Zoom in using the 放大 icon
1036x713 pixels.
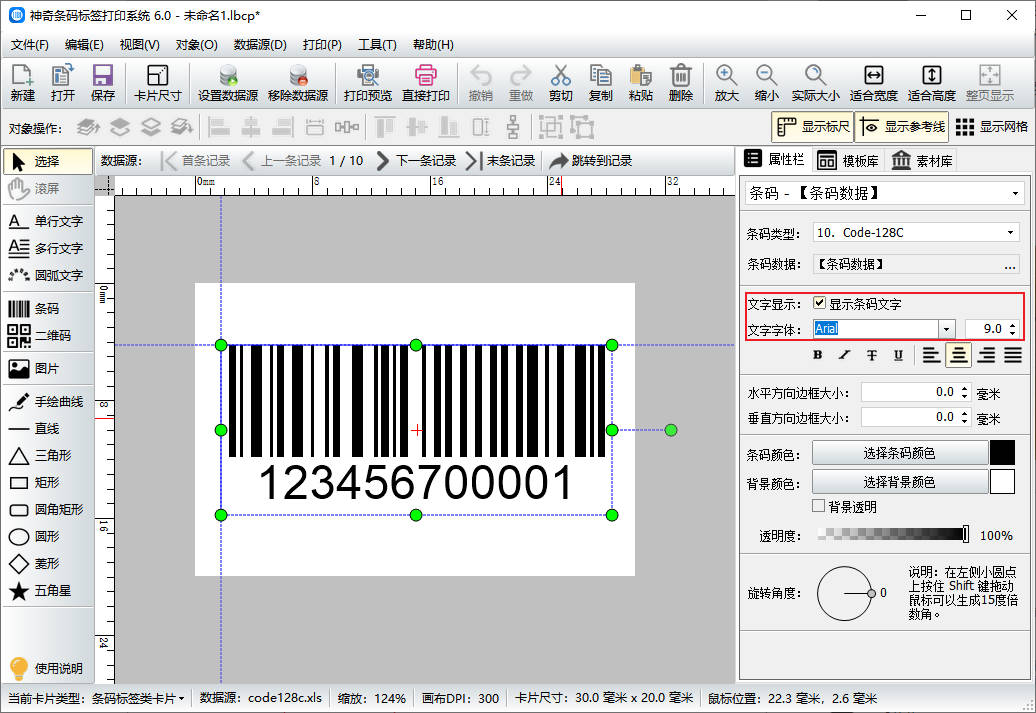(x=726, y=83)
